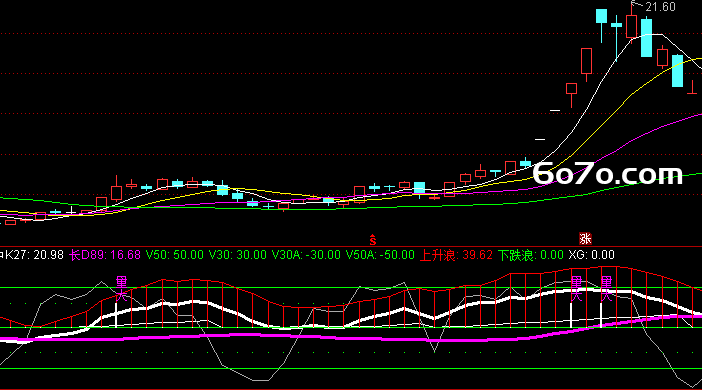702x390 pixels.
Task: Click the red S marker icon
Action: click(372, 240)
